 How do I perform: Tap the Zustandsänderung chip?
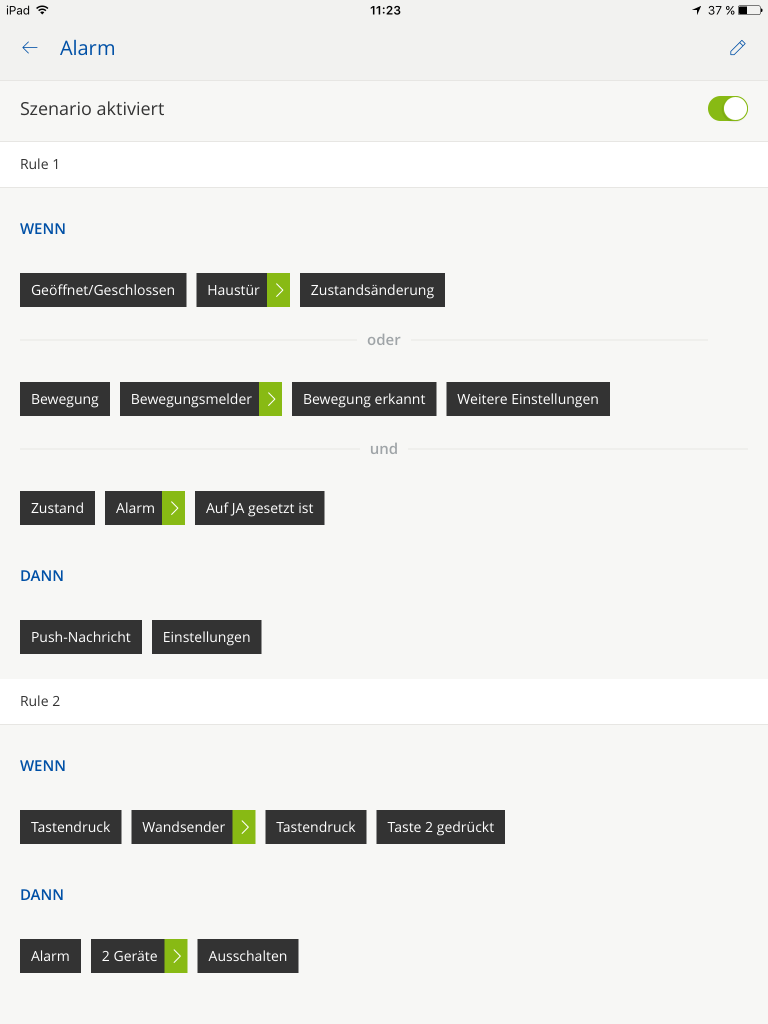click(x=372, y=290)
